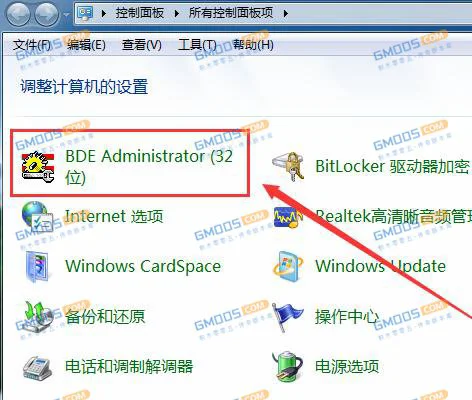
Task: Click the Power Options battery icon
Action: click(288, 367)
